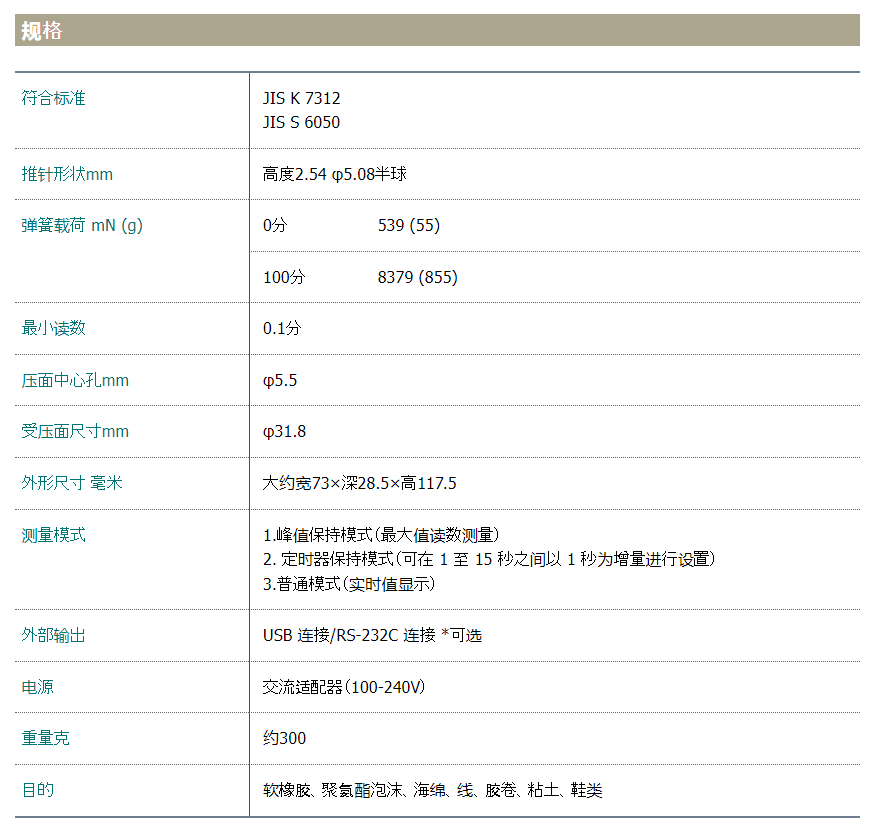Viewport: 888px width, 839px height.
Task: Click the 8379 (855) spring load value
Action: click(x=417, y=277)
